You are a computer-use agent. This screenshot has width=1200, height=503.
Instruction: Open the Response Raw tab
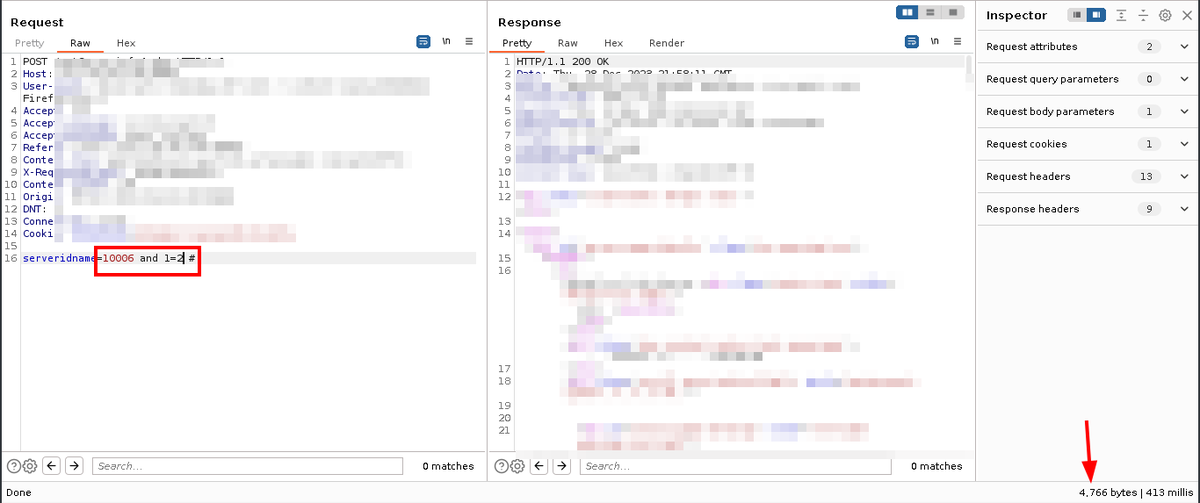tap(568, 43)
